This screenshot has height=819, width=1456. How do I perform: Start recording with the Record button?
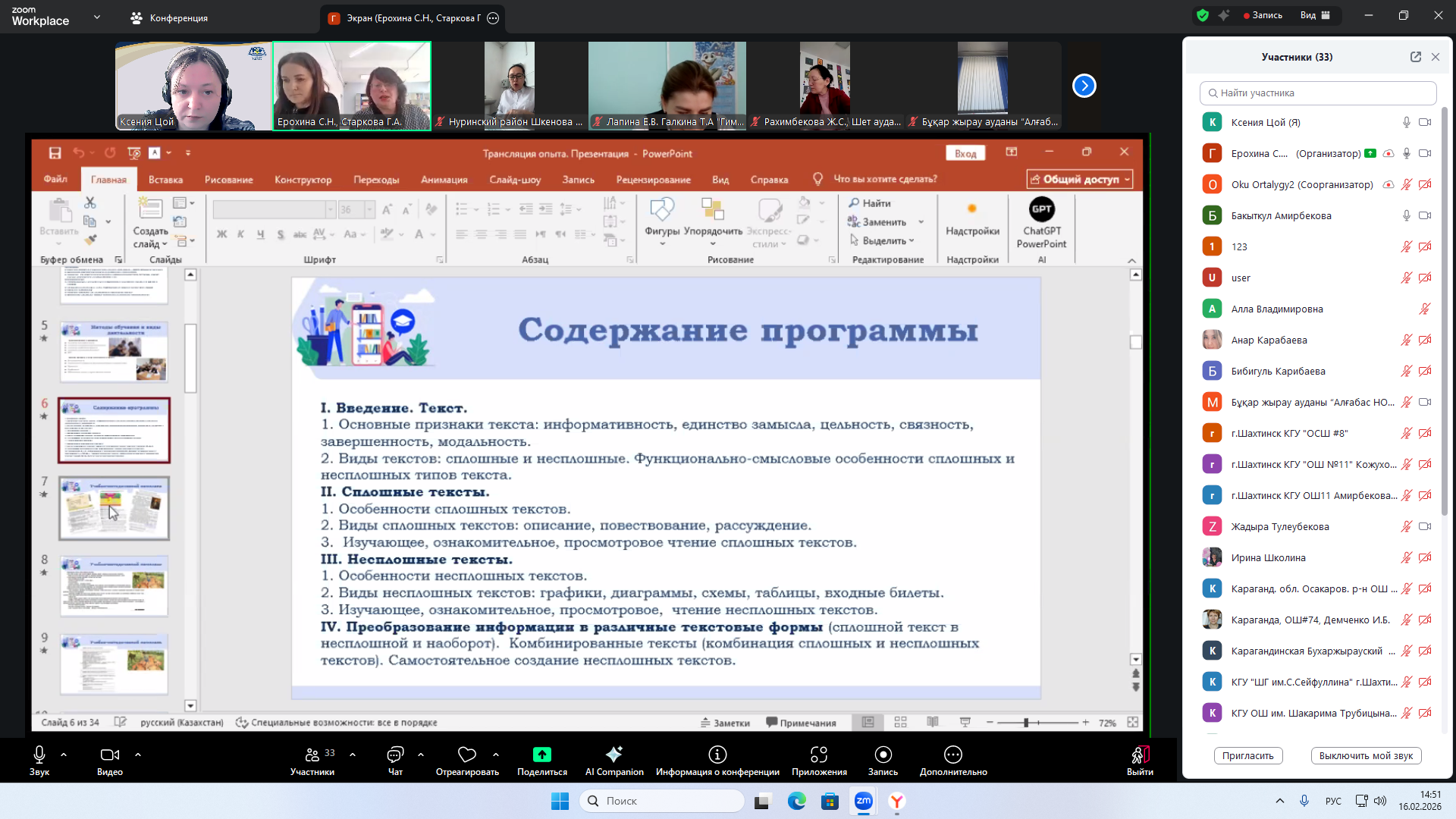click(883, 755)
